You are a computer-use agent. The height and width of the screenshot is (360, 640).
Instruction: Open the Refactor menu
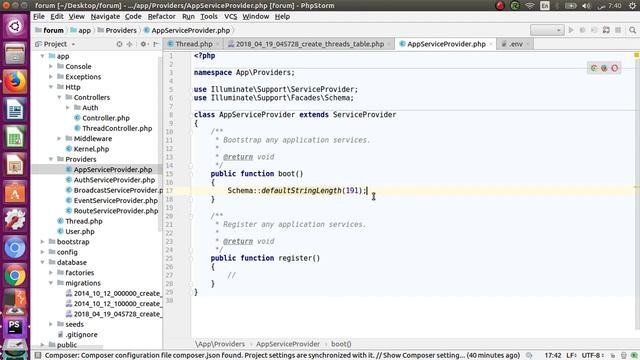[x=161, y=17]
